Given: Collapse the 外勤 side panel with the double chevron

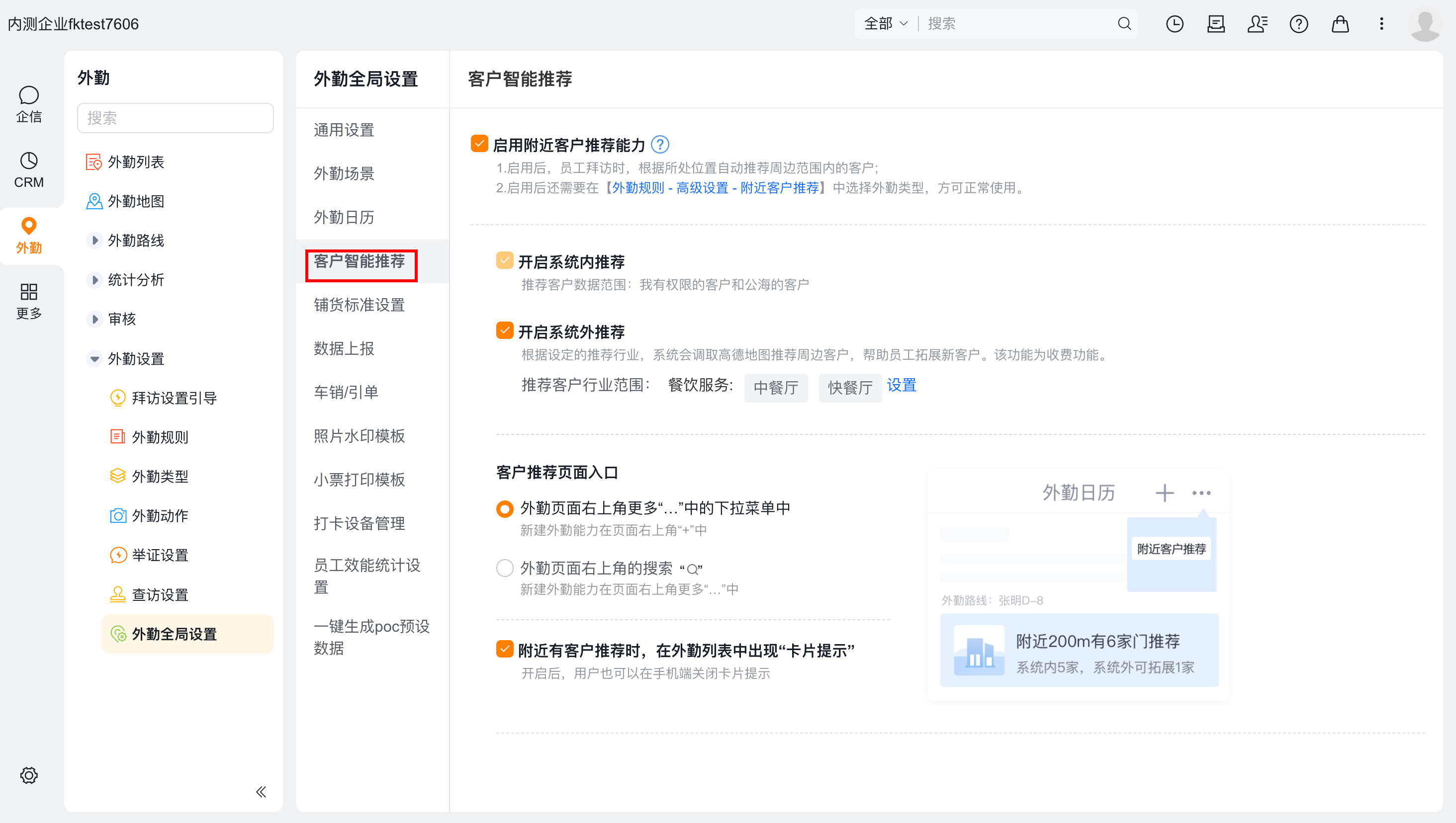Looking at the screenshot, I should pyautogui.click(x=261, y=791).
